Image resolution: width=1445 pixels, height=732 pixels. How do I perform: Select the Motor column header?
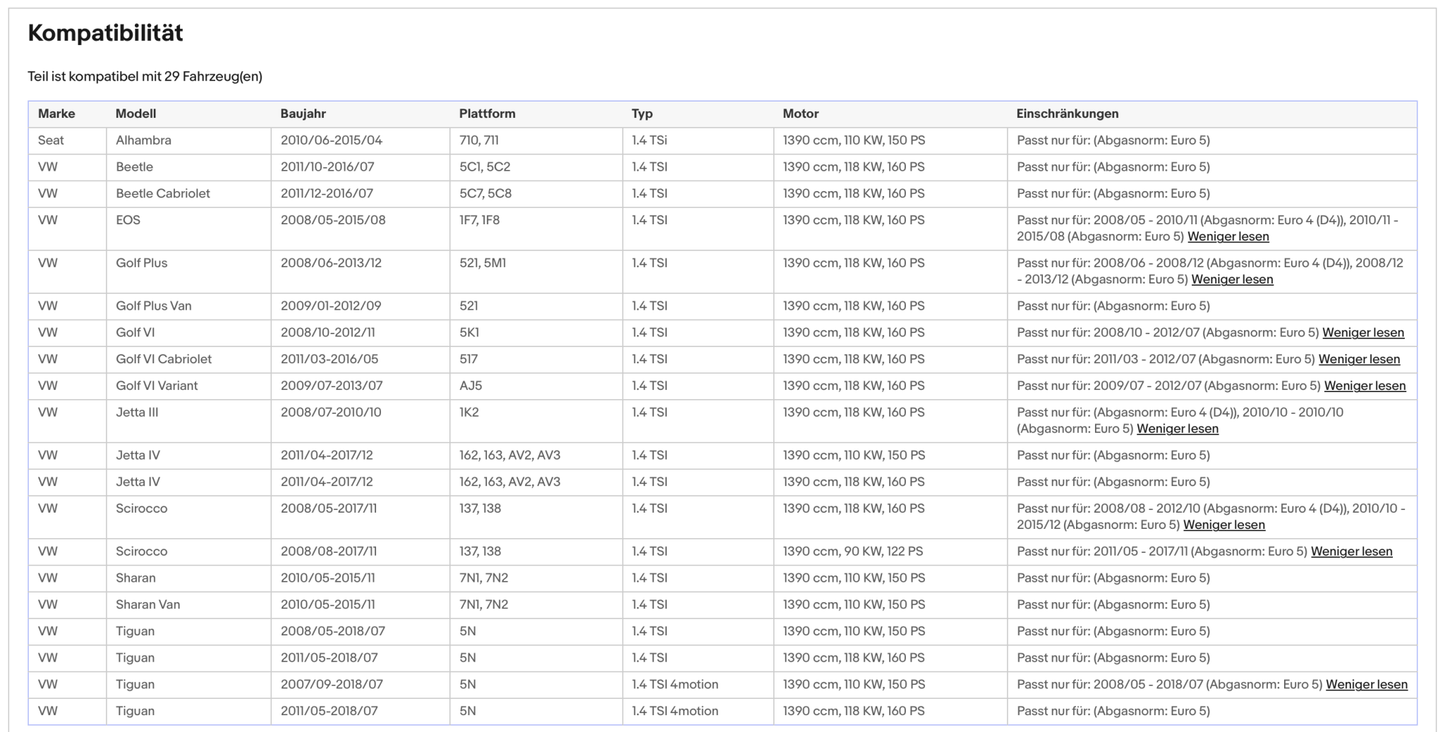pos(800,114)
